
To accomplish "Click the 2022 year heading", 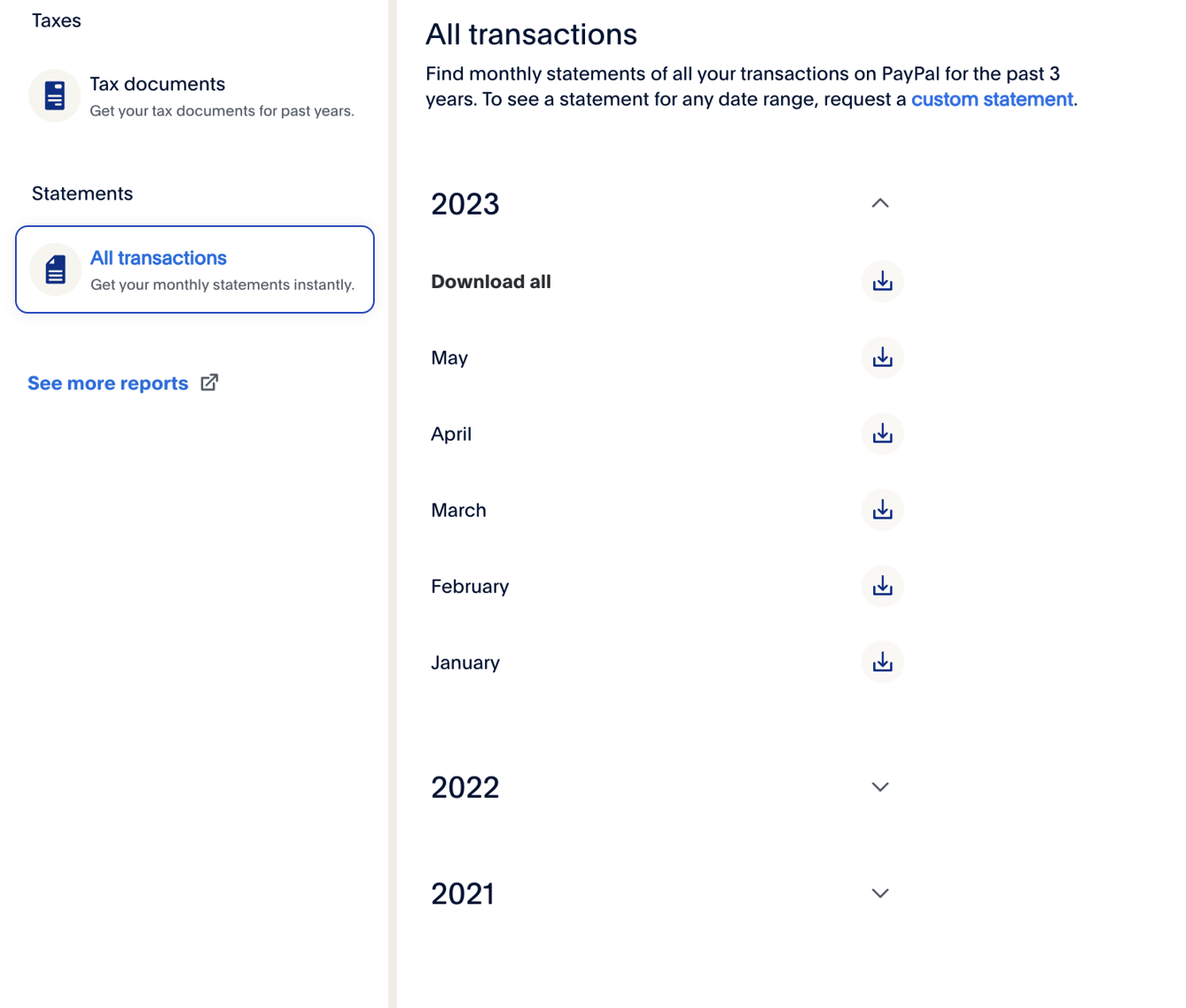I will tap(465, 787).
